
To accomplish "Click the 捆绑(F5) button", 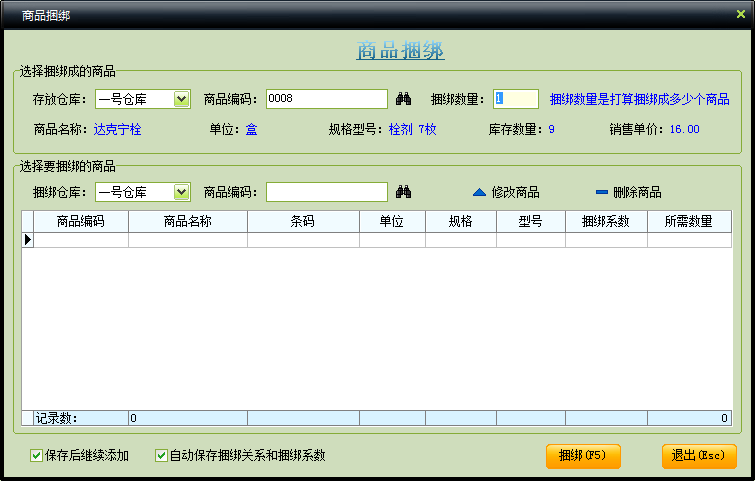I will 583,456.
